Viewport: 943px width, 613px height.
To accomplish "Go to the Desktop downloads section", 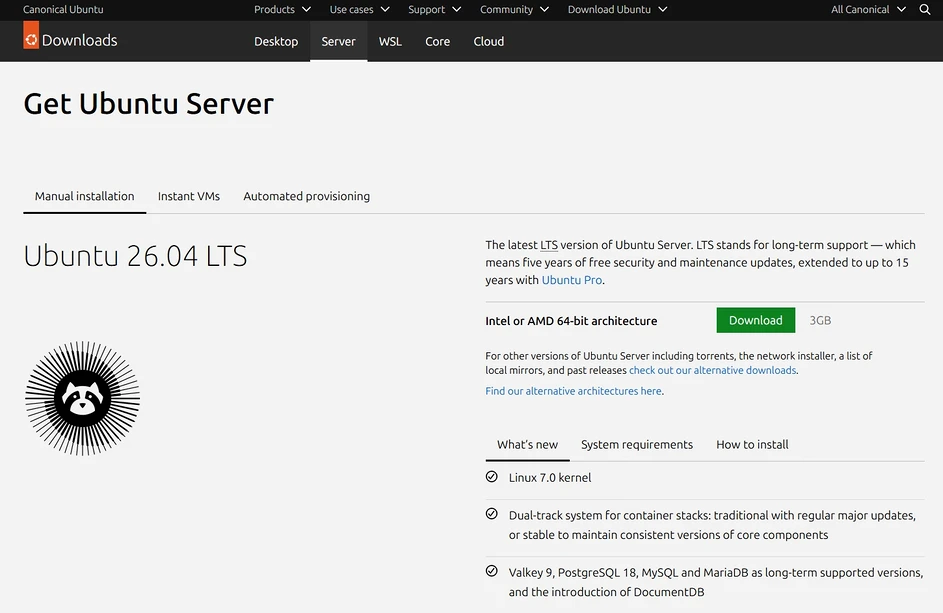I will pos(276,42).
